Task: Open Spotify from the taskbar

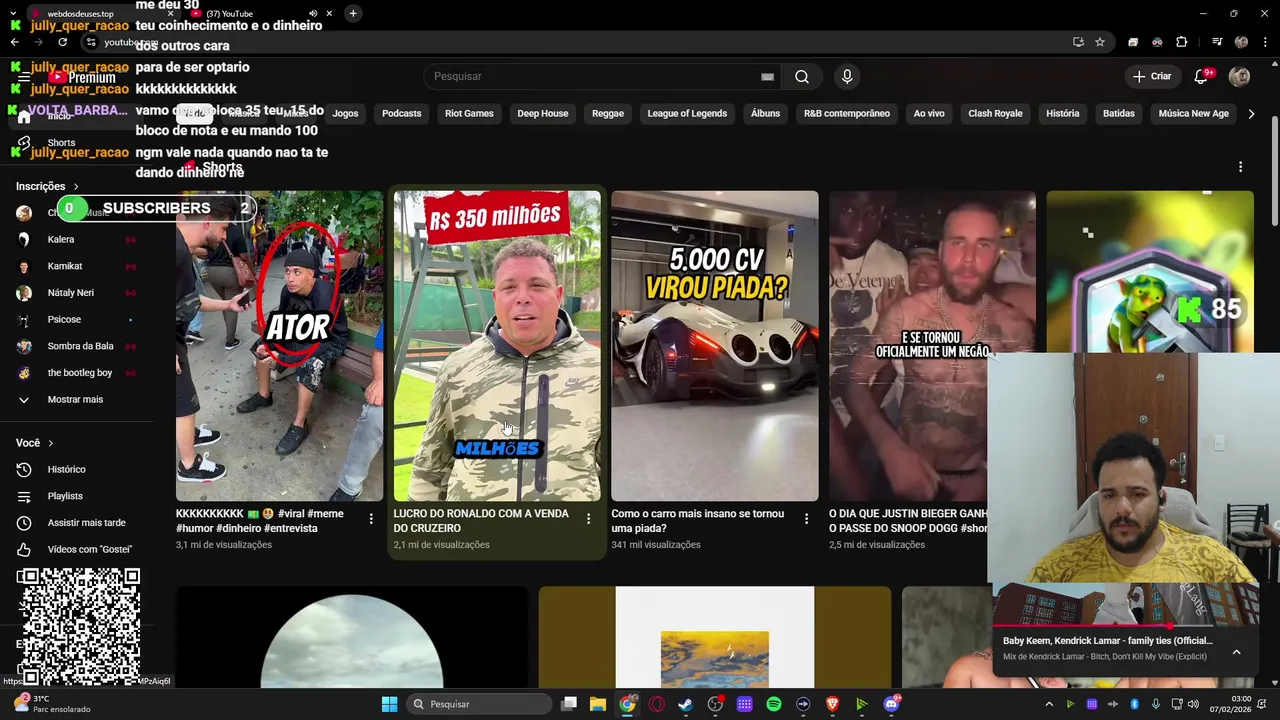Action: tap(774, 704)
